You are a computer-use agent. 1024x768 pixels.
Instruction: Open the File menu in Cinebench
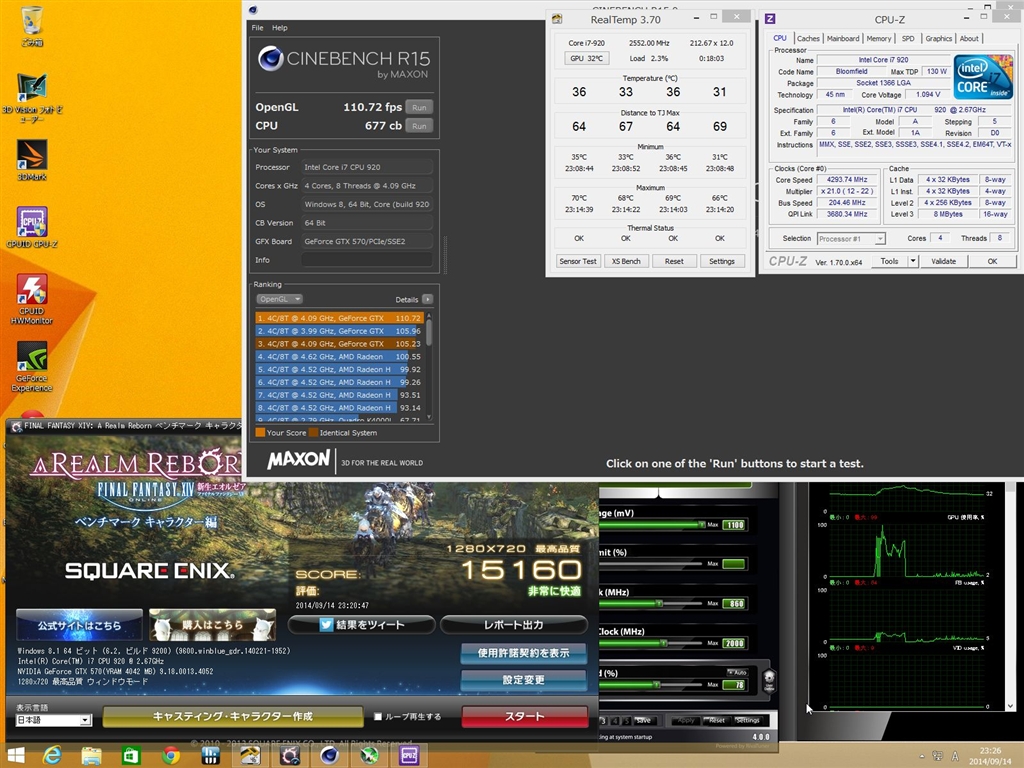click(257, 28)
